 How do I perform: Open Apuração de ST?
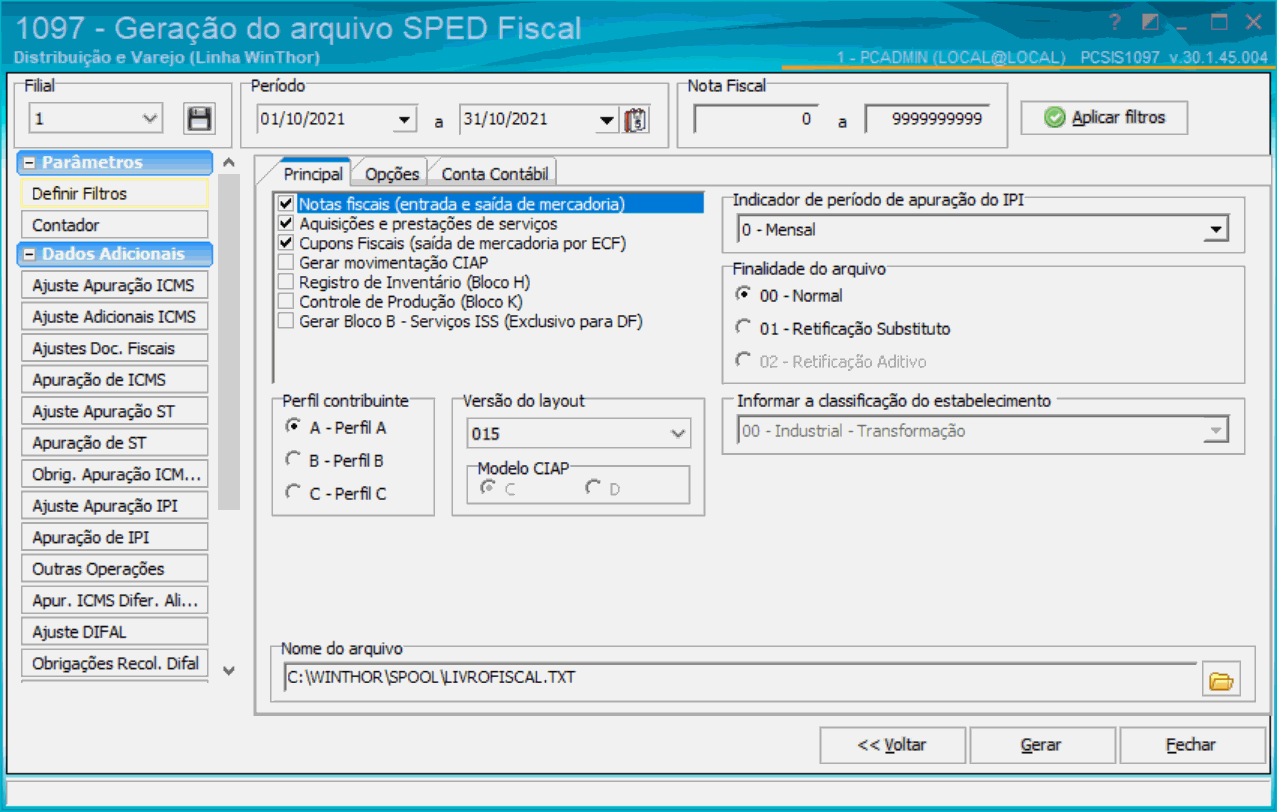pos(114,443)
